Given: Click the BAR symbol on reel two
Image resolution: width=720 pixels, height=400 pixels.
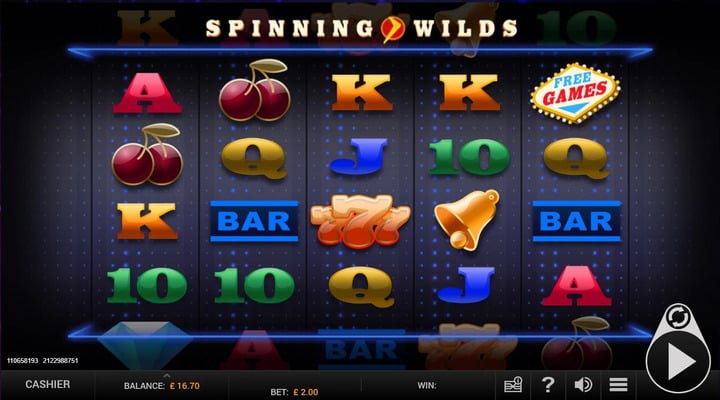Looking at the screenshot, I should point(254,221).
